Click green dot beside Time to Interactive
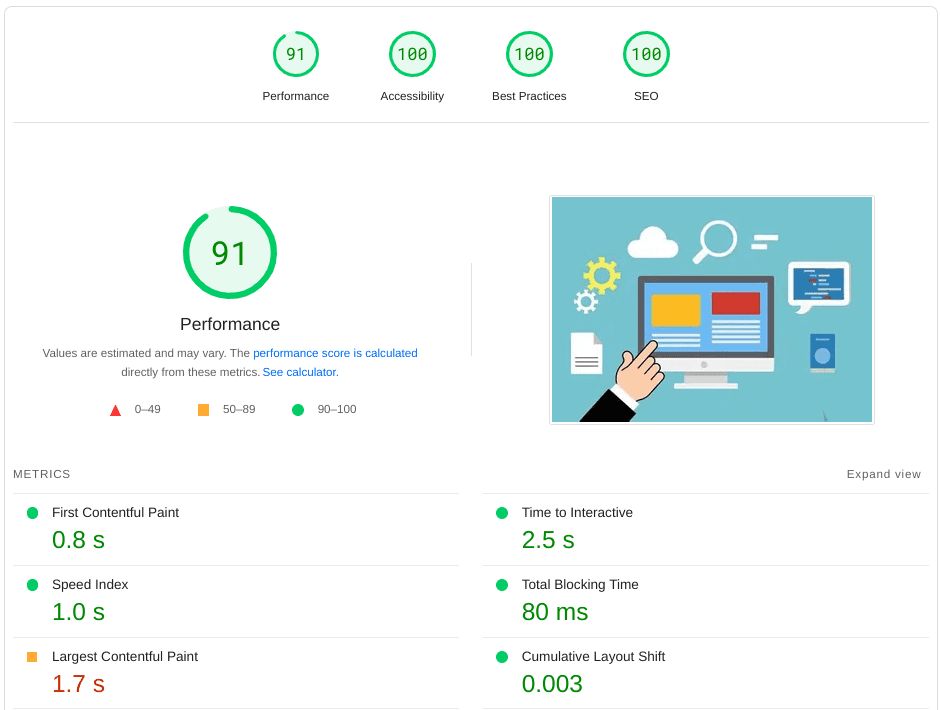Screen dimensions: 941x710 502,513
